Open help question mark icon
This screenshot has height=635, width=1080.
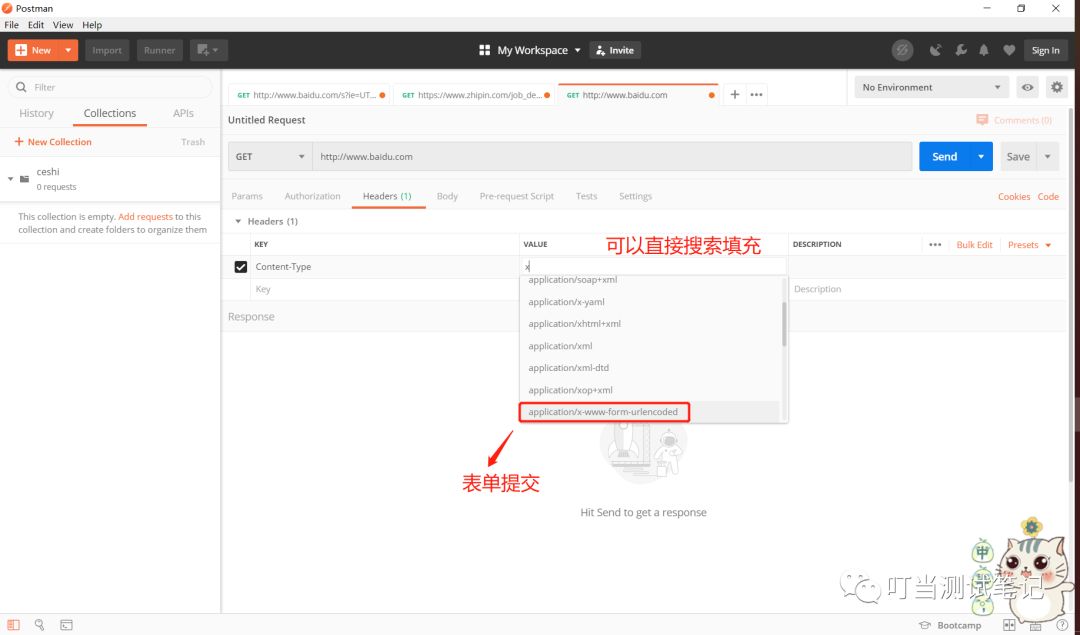click(1061, 625)
